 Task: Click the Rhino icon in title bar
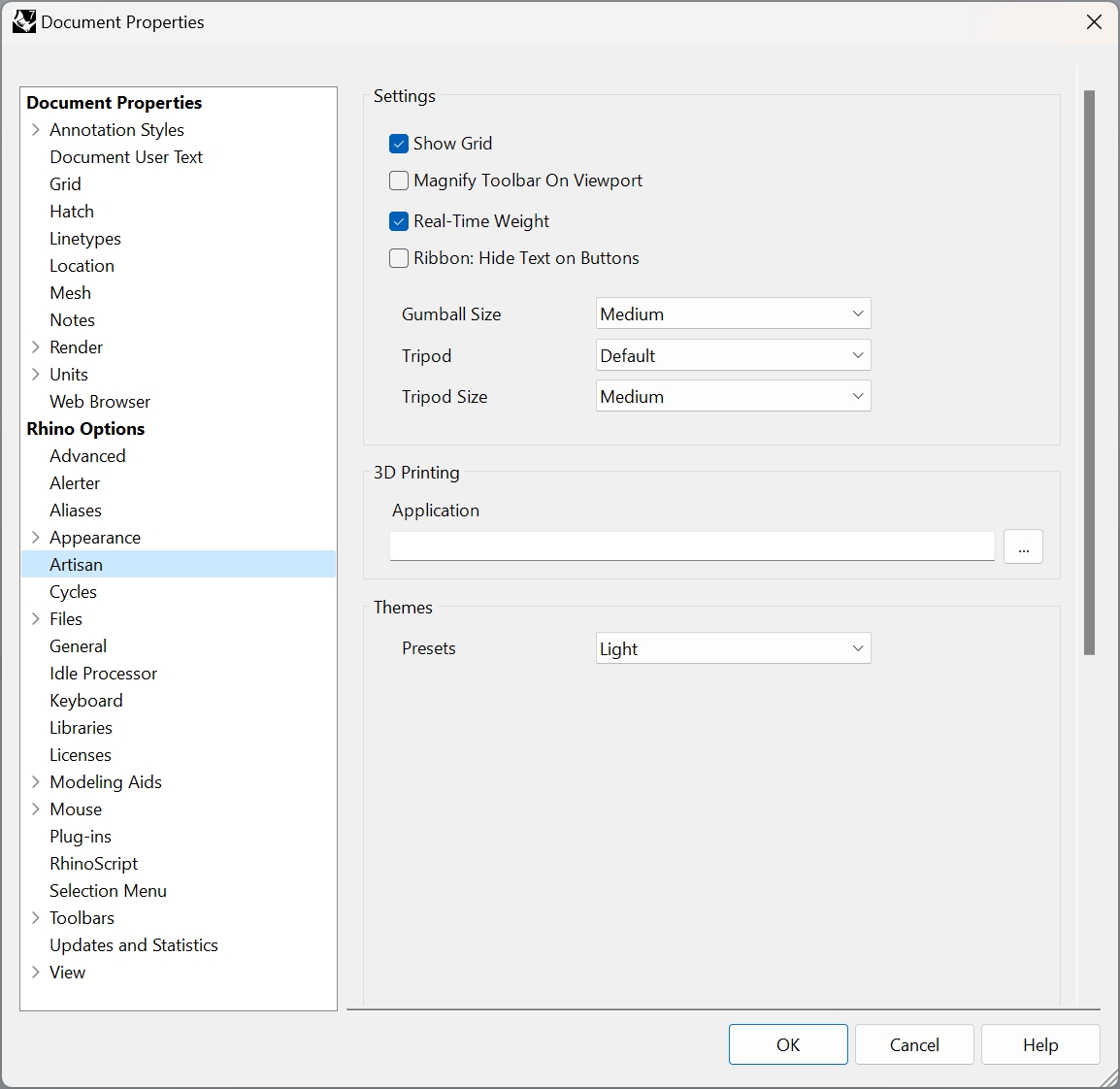pos(23,21)
